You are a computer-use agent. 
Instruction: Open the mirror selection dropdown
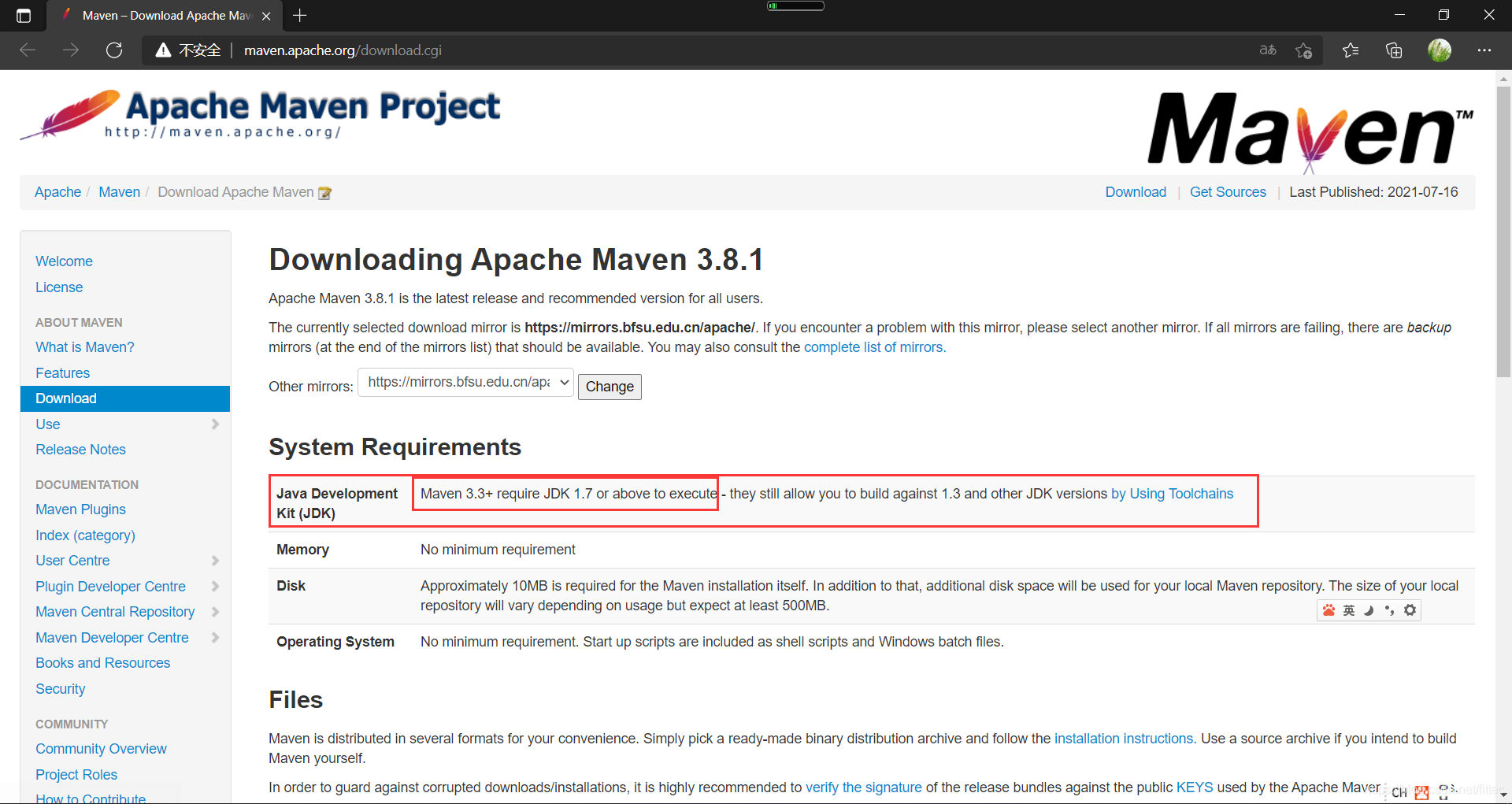click(466, 382)
